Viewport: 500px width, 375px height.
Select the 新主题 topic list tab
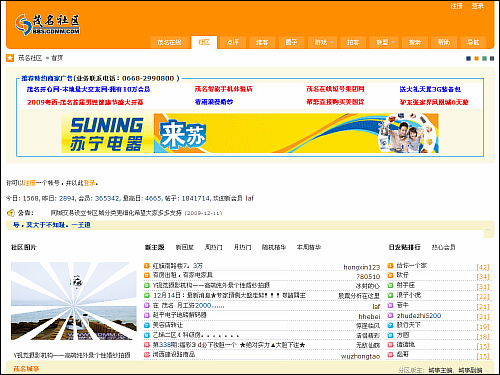[154, 247]
